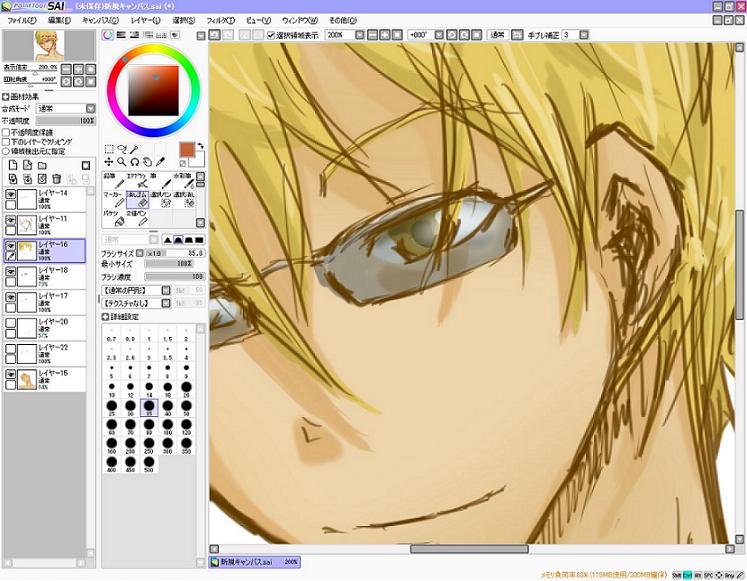Select layer レイヤー17 in the list

coord(45,302)
